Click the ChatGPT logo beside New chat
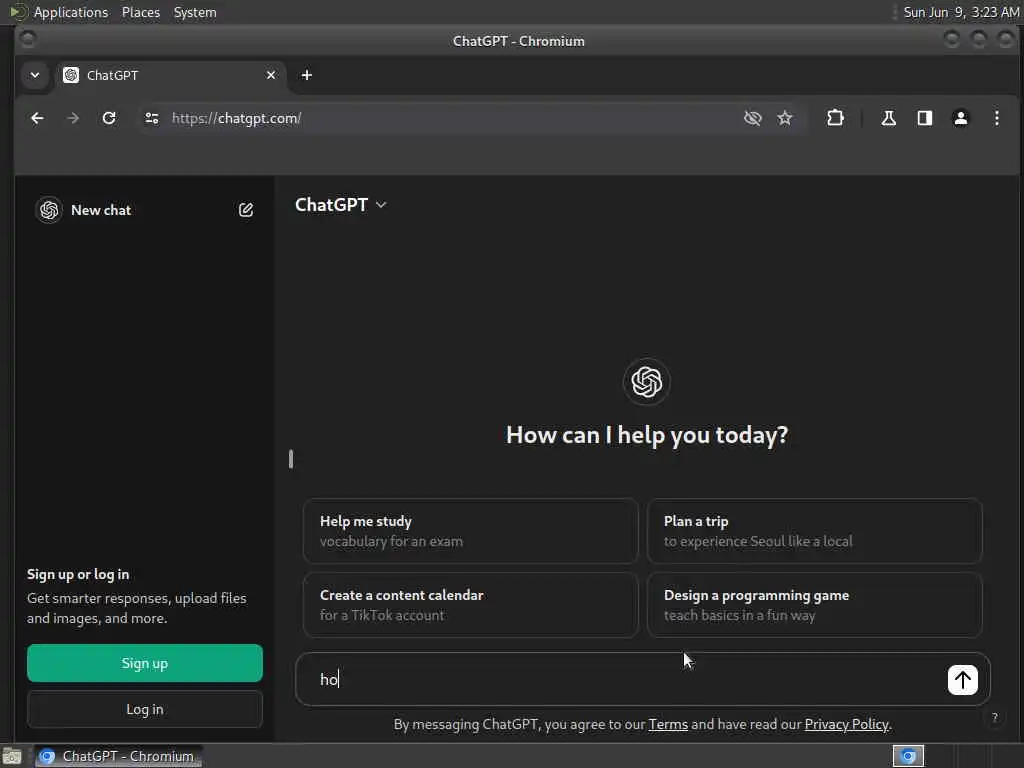 coord(49,210)
